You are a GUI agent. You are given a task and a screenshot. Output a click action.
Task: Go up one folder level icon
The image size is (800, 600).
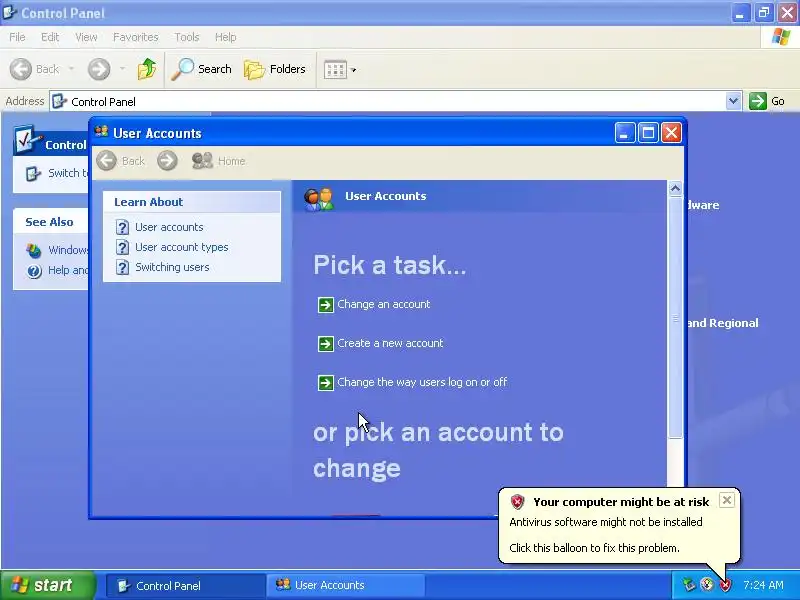point(147,69)
